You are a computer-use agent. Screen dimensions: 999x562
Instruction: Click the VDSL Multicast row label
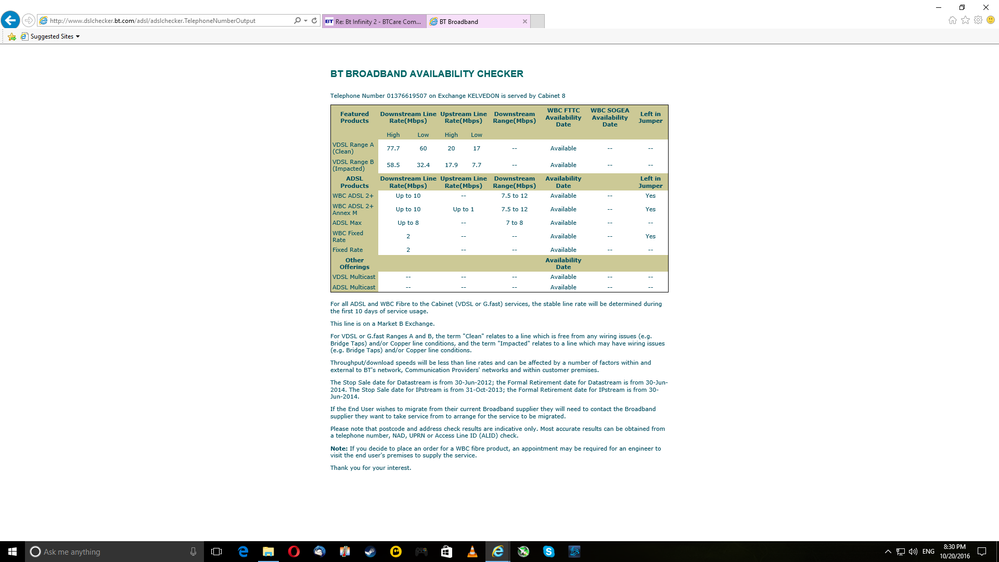354,277
